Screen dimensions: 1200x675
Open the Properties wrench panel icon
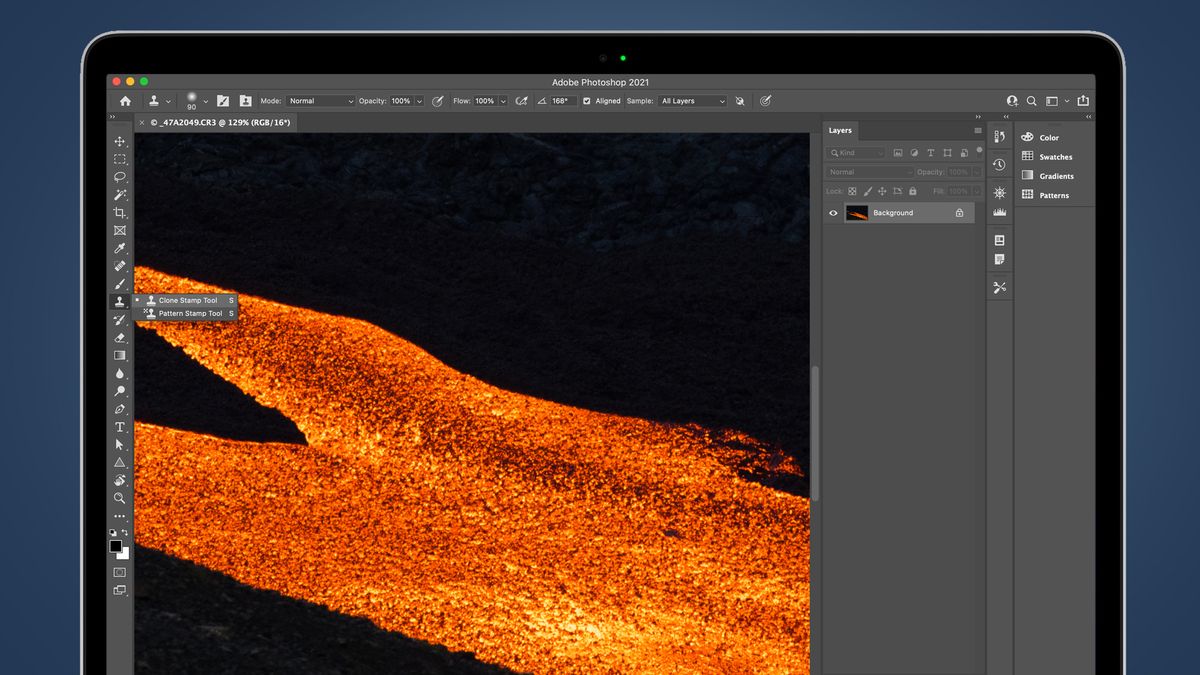[x=999, y=287]
